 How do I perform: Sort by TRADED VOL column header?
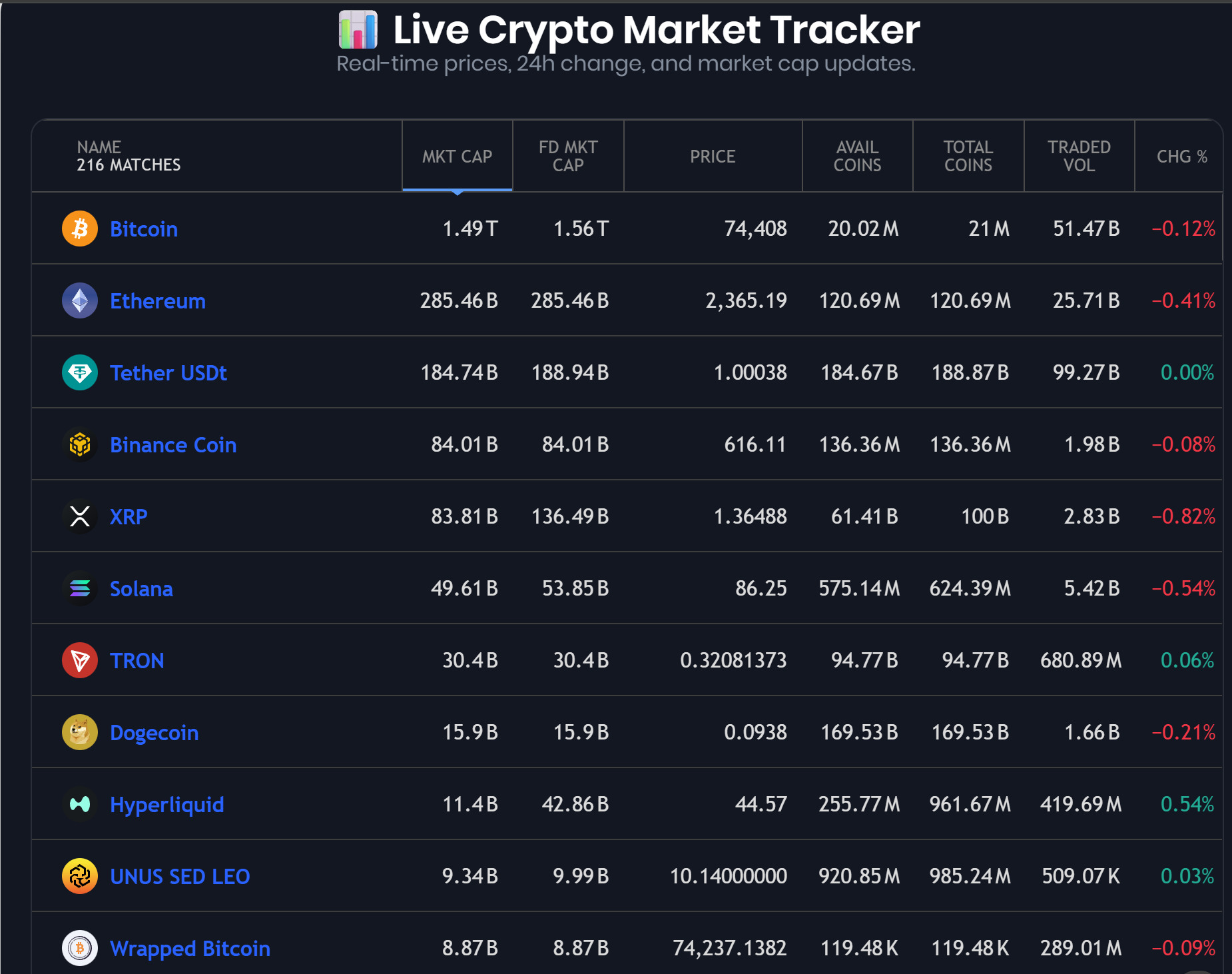1079,156
